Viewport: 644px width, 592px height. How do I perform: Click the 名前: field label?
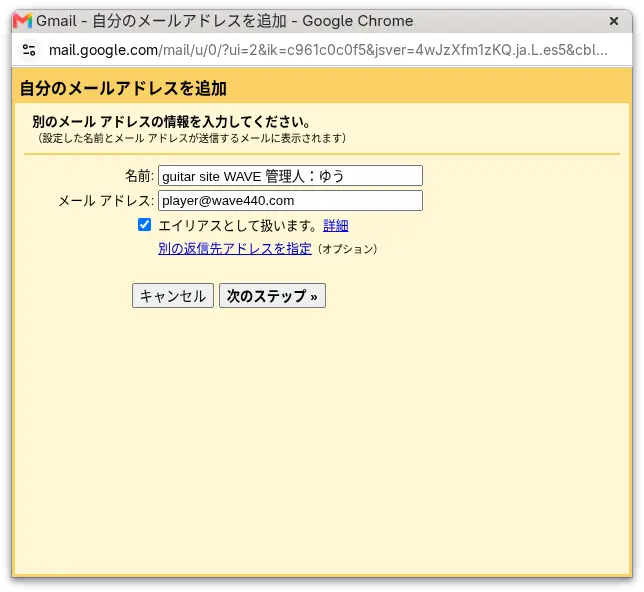click(140, 176)
